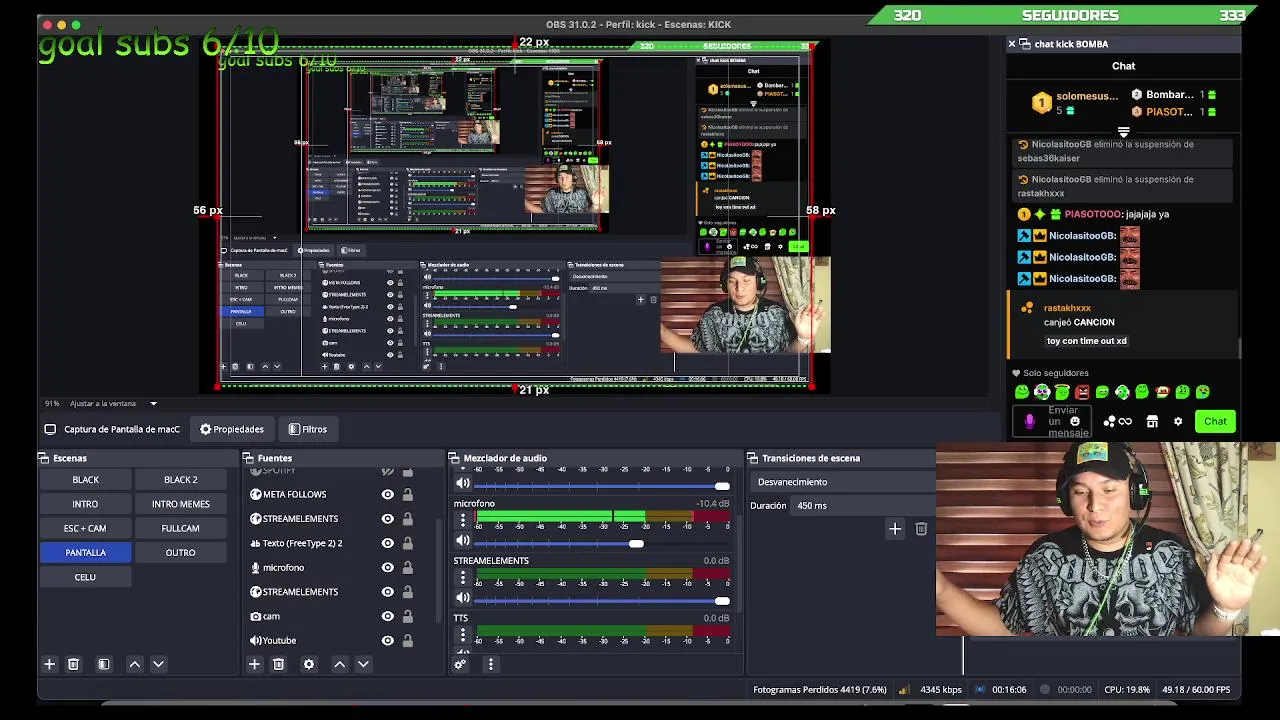Viewport: 1280px width, 720px height.
Task: Lock the Youtube source
Action: [x=408, y=640]
